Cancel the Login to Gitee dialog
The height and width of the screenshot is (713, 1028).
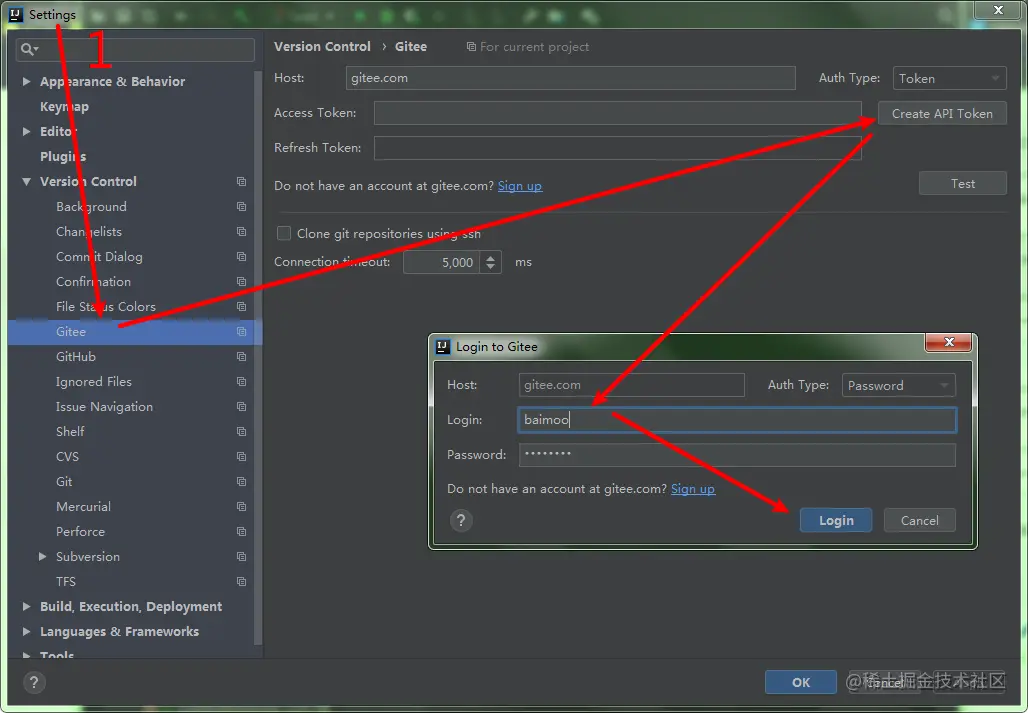click(x=919, y=520)
